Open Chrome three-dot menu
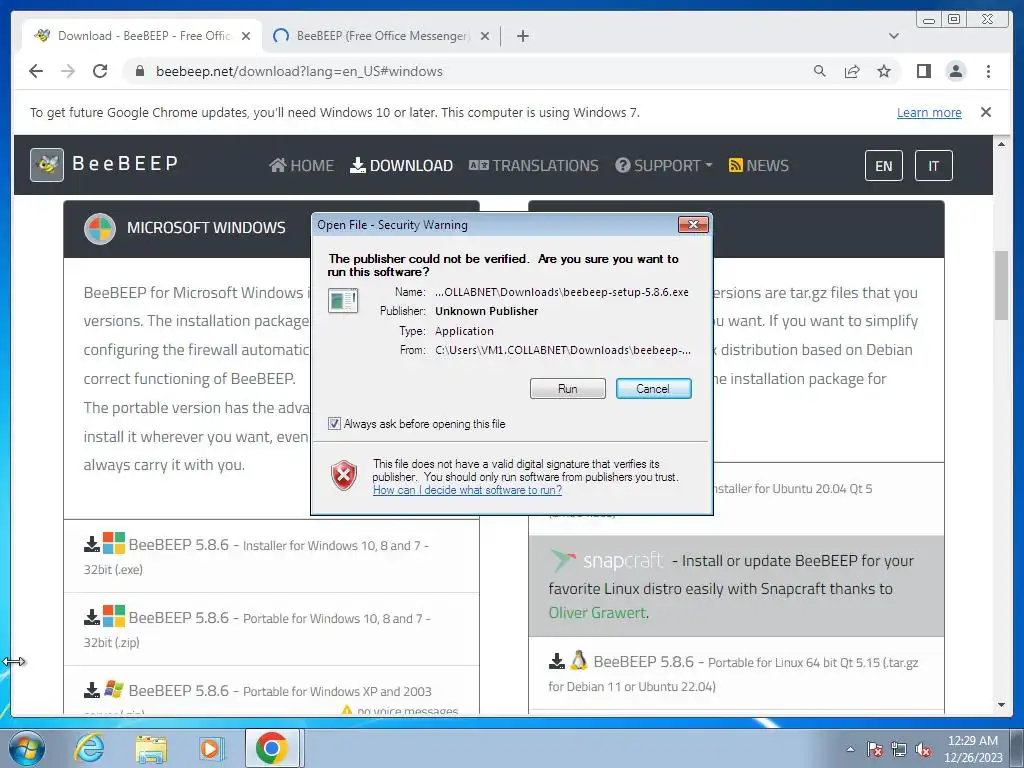Screen dimensions: 1024x768 pos(988,71)
